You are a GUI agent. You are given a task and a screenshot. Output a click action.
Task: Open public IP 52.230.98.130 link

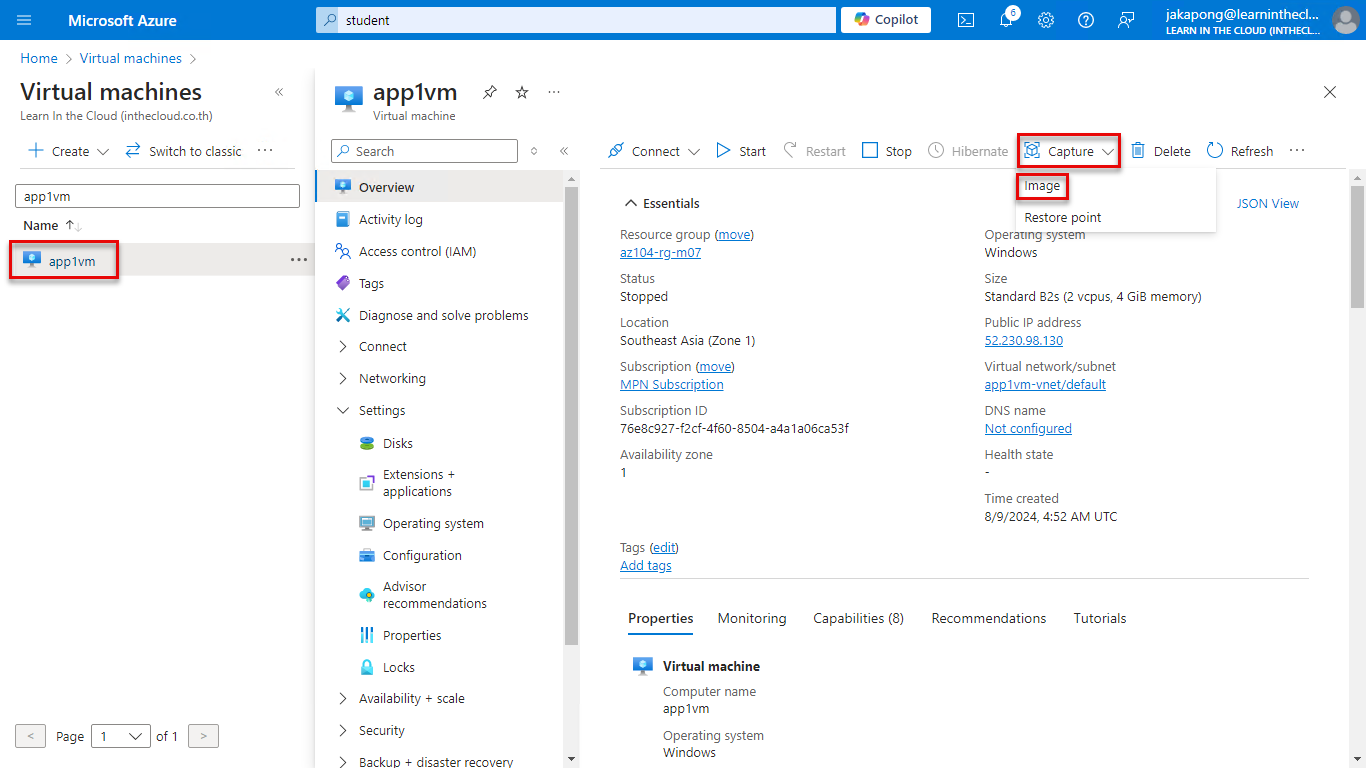coord(1024,341)
